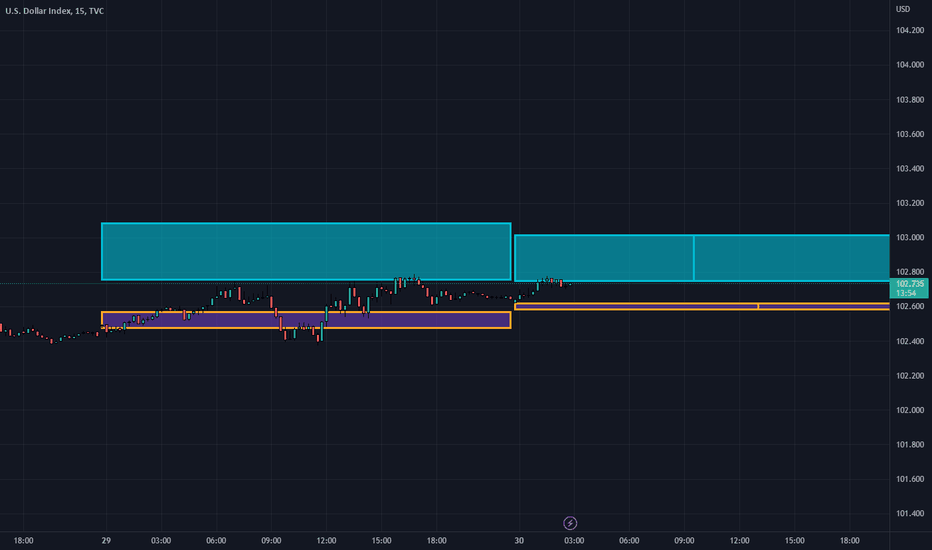The image size is (932, 550).
Task: Select the purple rectangle with orange border
Action: 306,320
